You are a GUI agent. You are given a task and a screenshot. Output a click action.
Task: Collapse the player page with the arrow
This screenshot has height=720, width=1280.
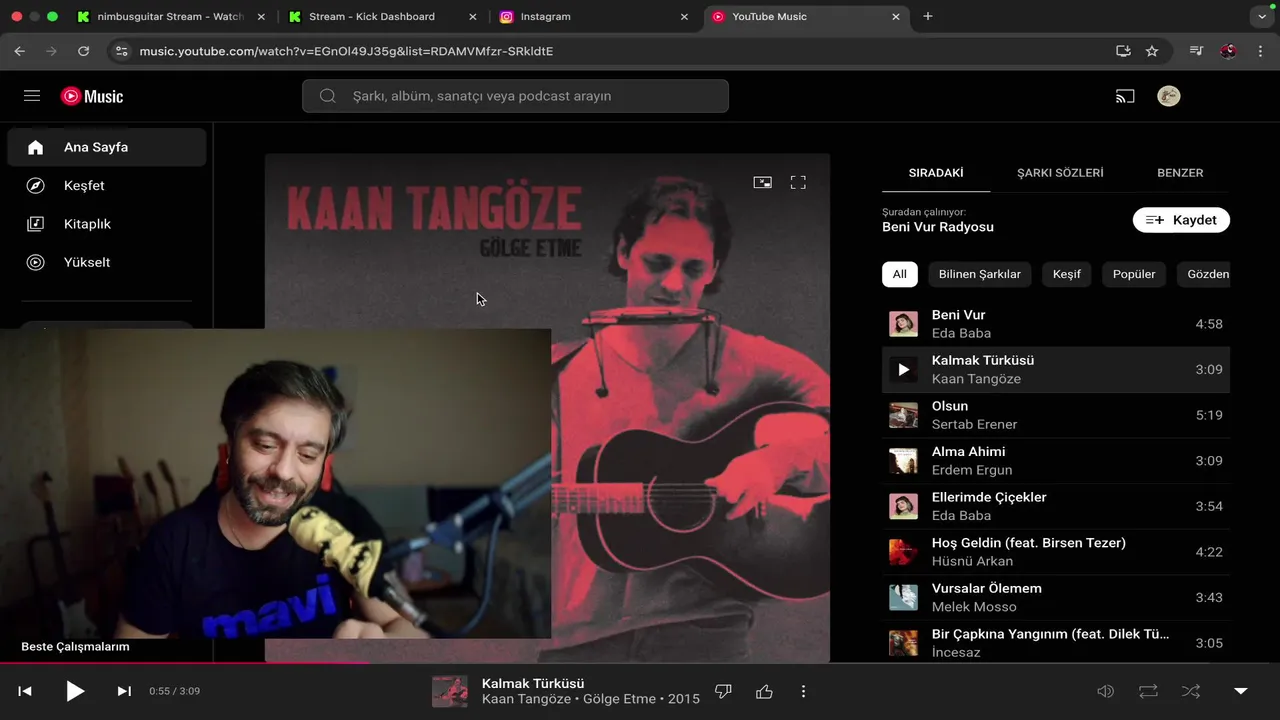[1241, 691]
